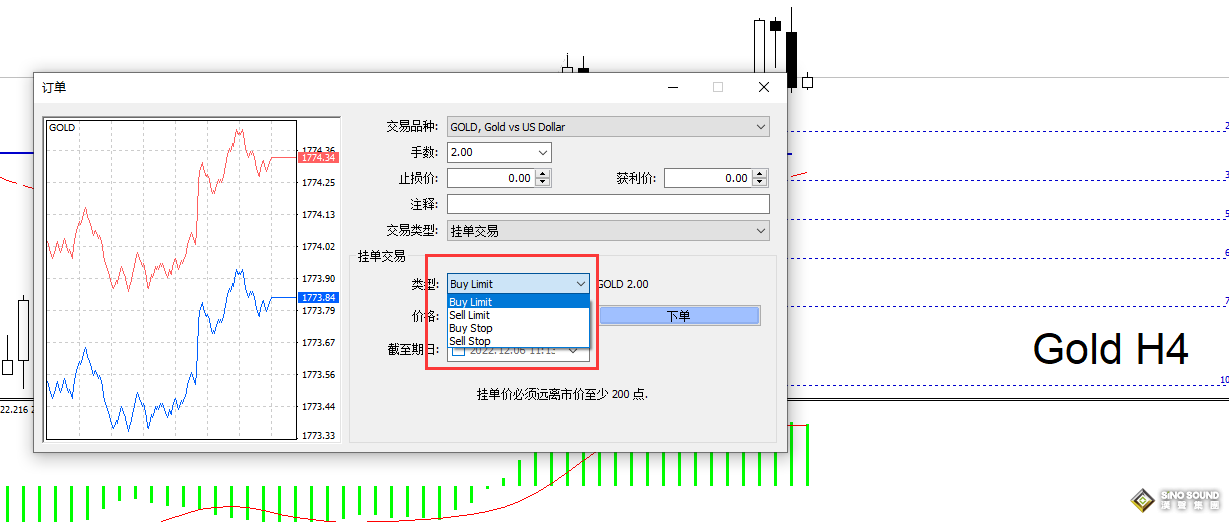Click the red 1774.34 ask price label
This screenshot has width=1229, height=522.
coord(318,157)
